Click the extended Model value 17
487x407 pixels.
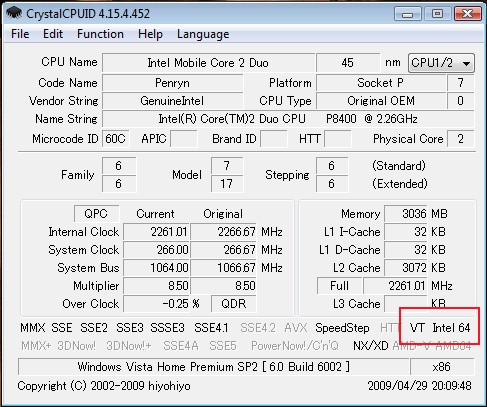(227, 184)
